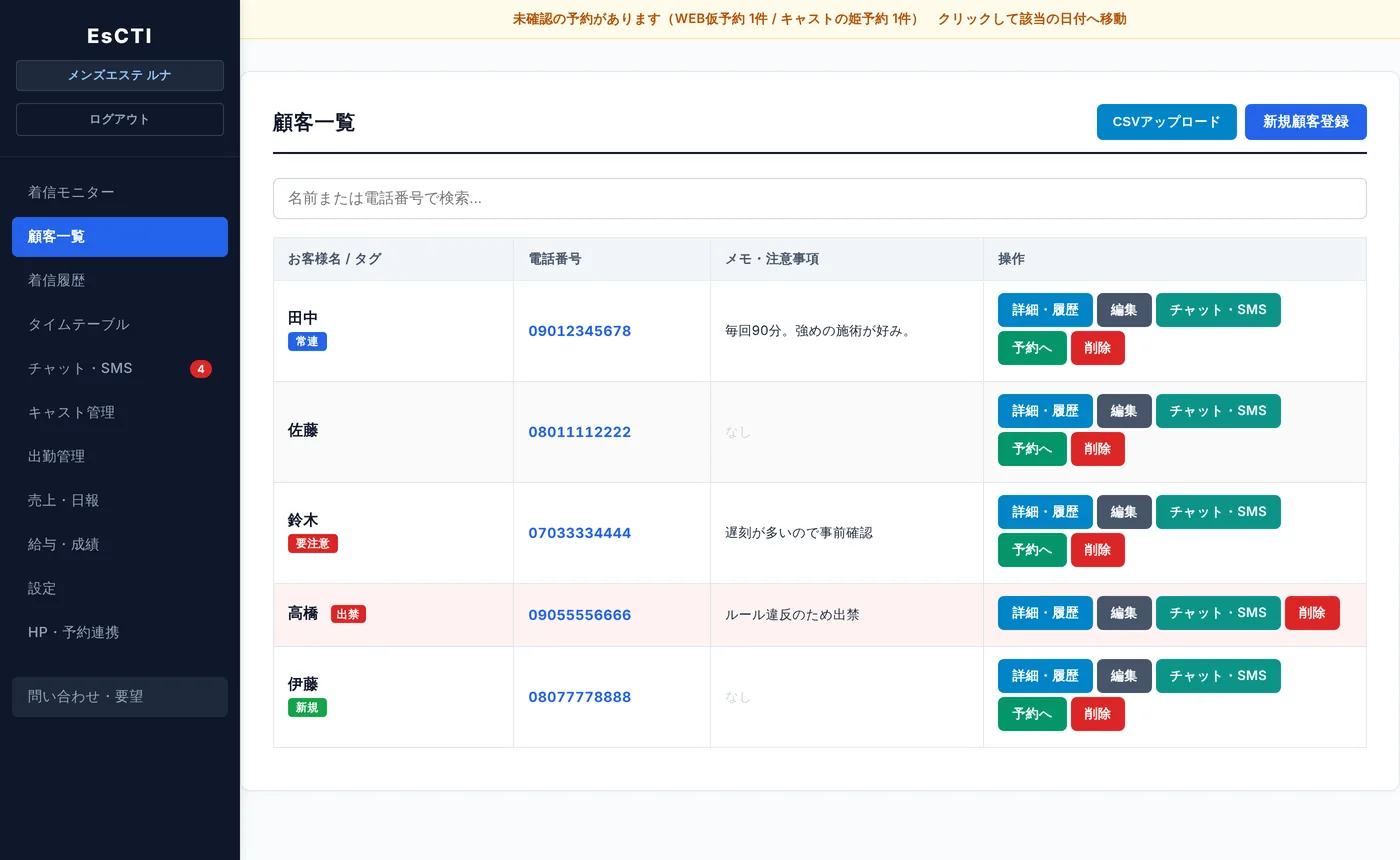
Task: Open チャット・SMS sidebar menu item
Action: (x=120, y=369)
